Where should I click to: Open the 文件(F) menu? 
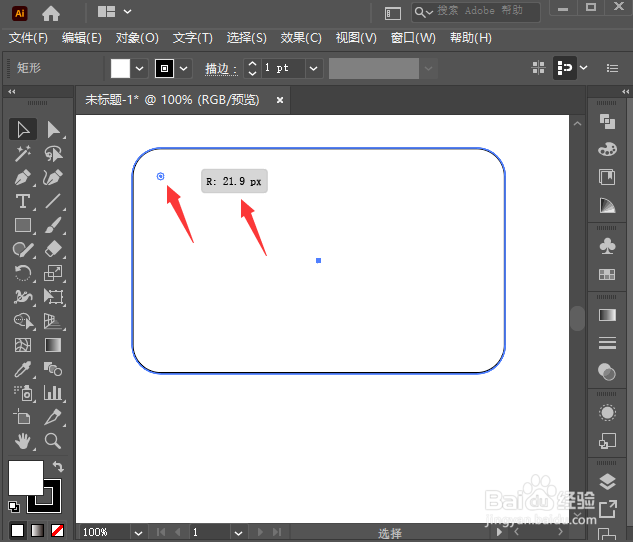click(28, 38)
